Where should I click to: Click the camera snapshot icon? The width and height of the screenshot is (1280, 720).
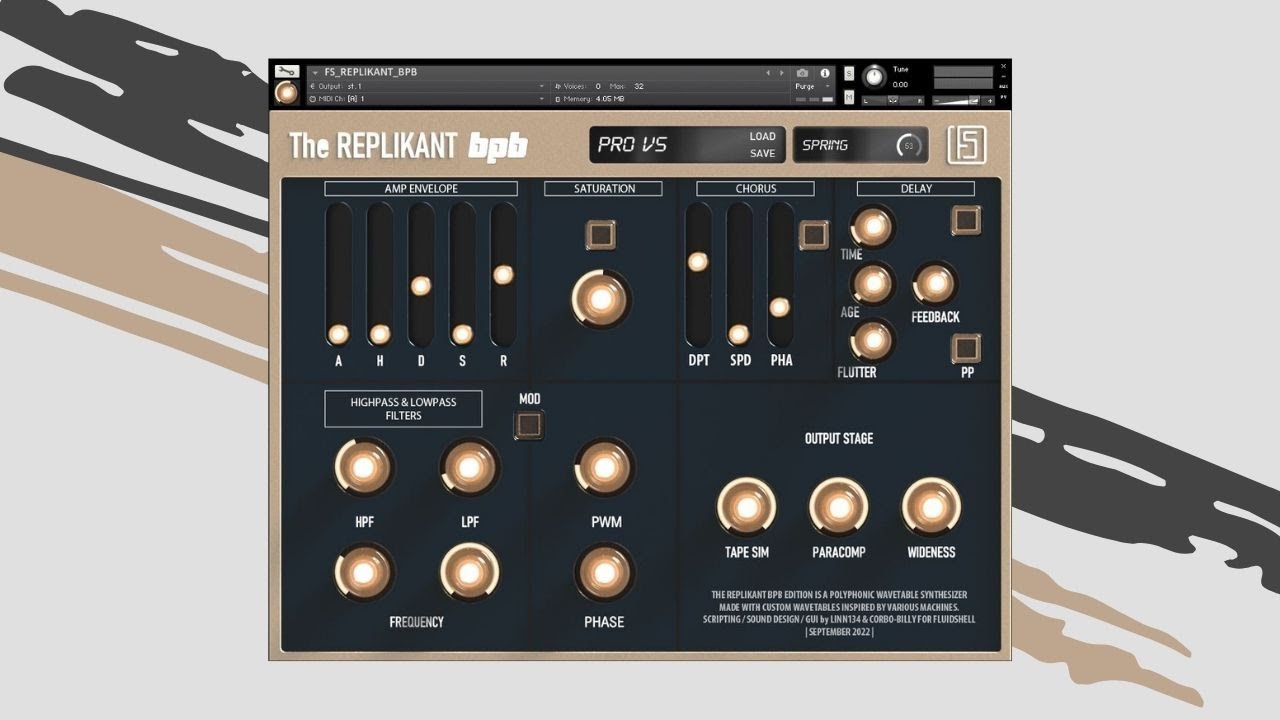point(802,73)
